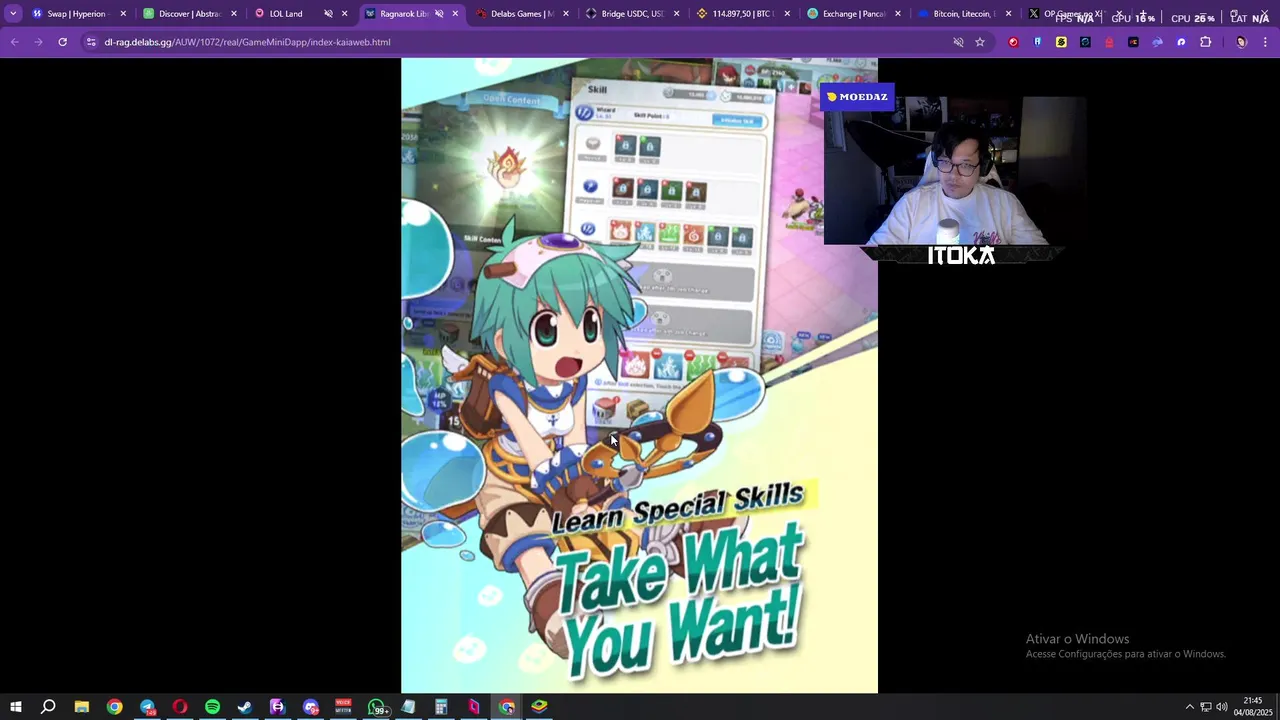Click the Ragnarok game promo splash screen
Image resolution: width=1280 pixels, height=720 pixels.
(x=639, y=375)
